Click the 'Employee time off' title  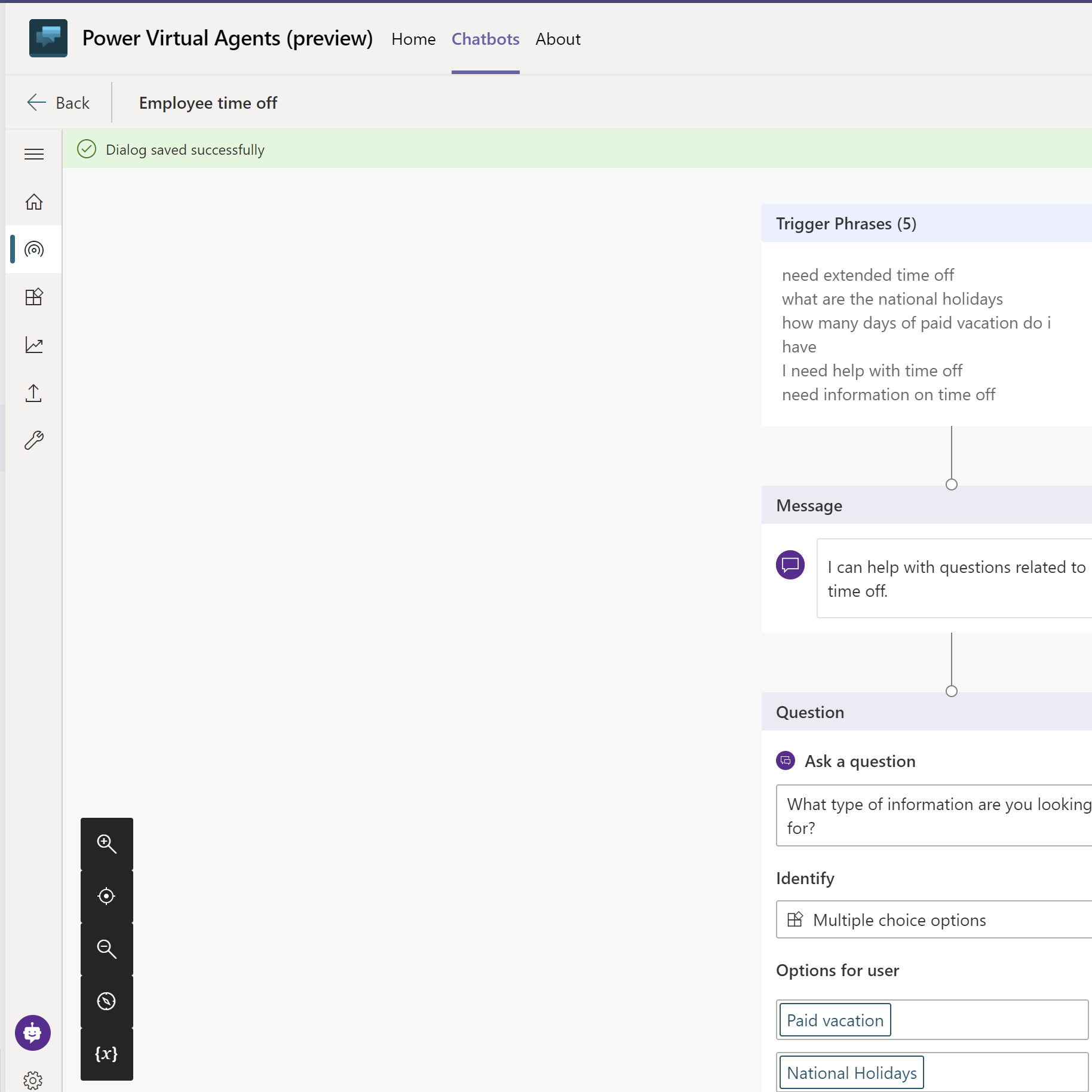click(208, 103)
